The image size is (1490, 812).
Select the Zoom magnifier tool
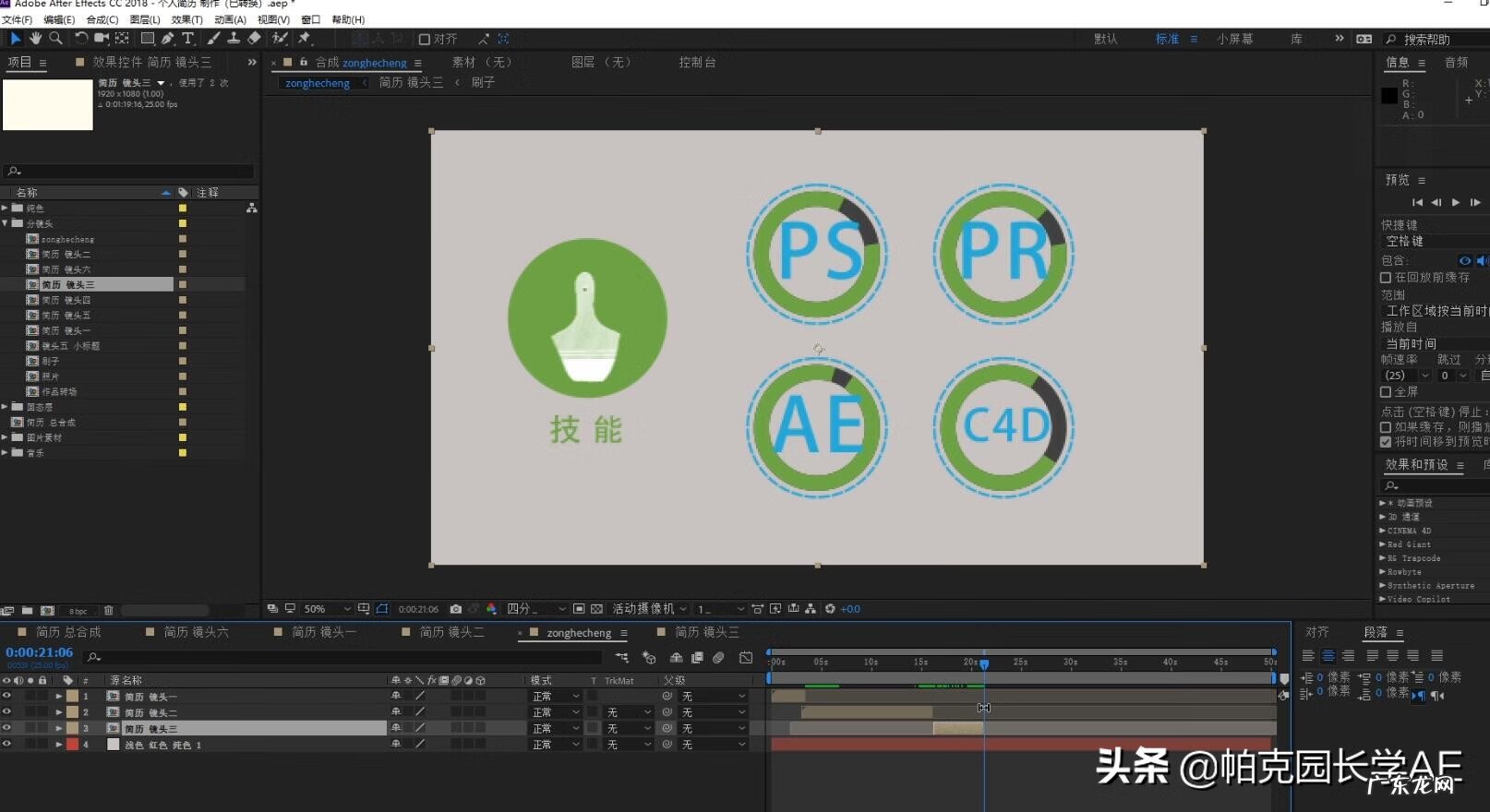coord(55,38)
